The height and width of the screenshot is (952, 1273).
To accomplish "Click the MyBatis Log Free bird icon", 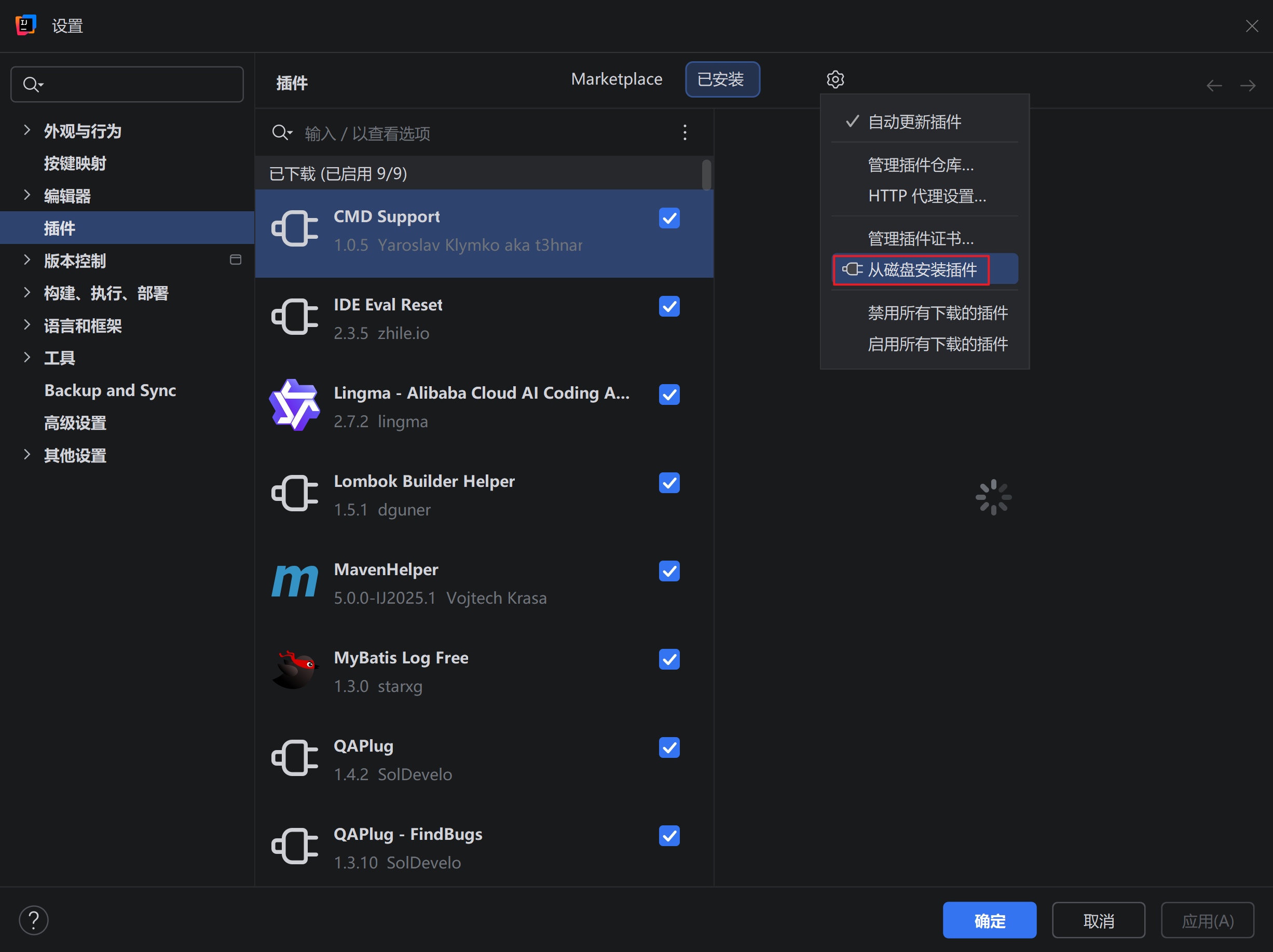I will click(294, 670).
